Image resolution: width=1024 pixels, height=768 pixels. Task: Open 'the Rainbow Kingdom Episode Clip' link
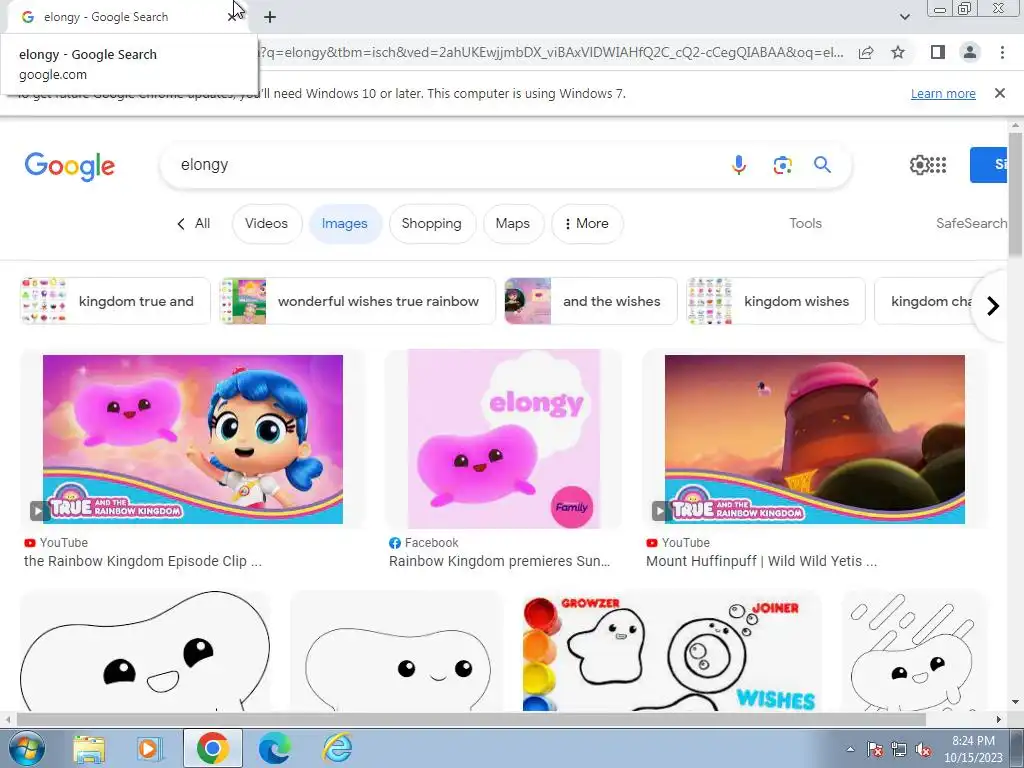142,561
